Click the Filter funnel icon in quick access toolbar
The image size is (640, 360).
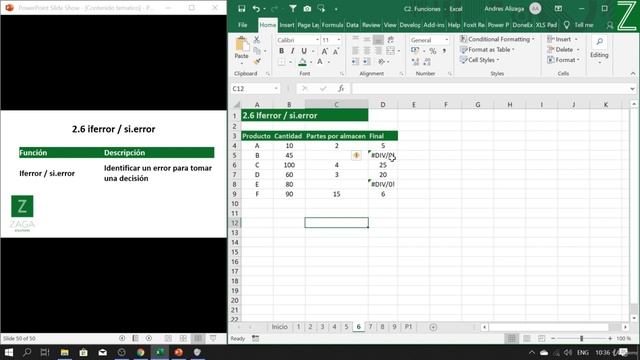pyautogui.click(x=293, y=9)
